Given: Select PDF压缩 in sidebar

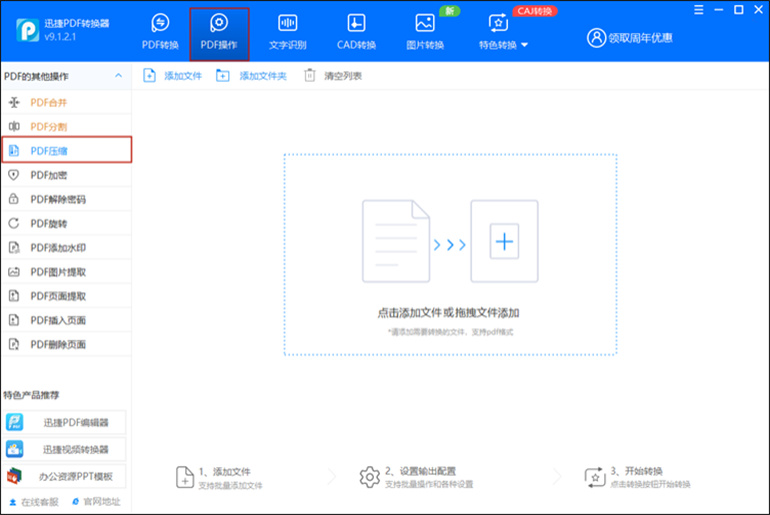Looking at the screenshot, I should [x=67, y=150].
